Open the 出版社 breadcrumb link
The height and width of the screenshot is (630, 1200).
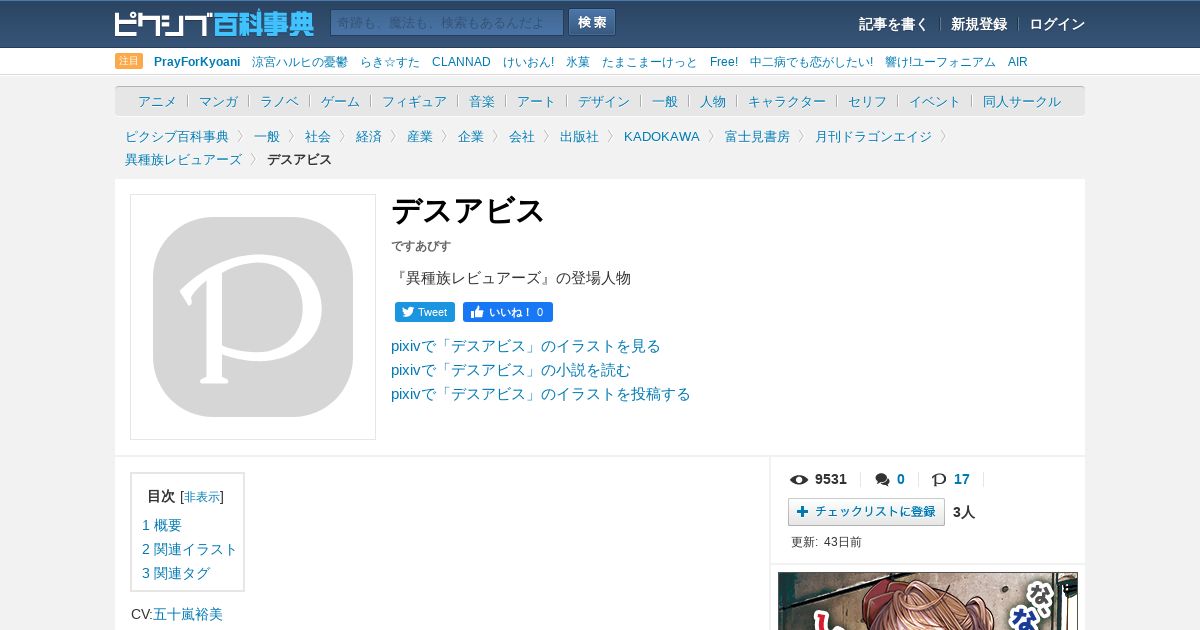(579, 136)
